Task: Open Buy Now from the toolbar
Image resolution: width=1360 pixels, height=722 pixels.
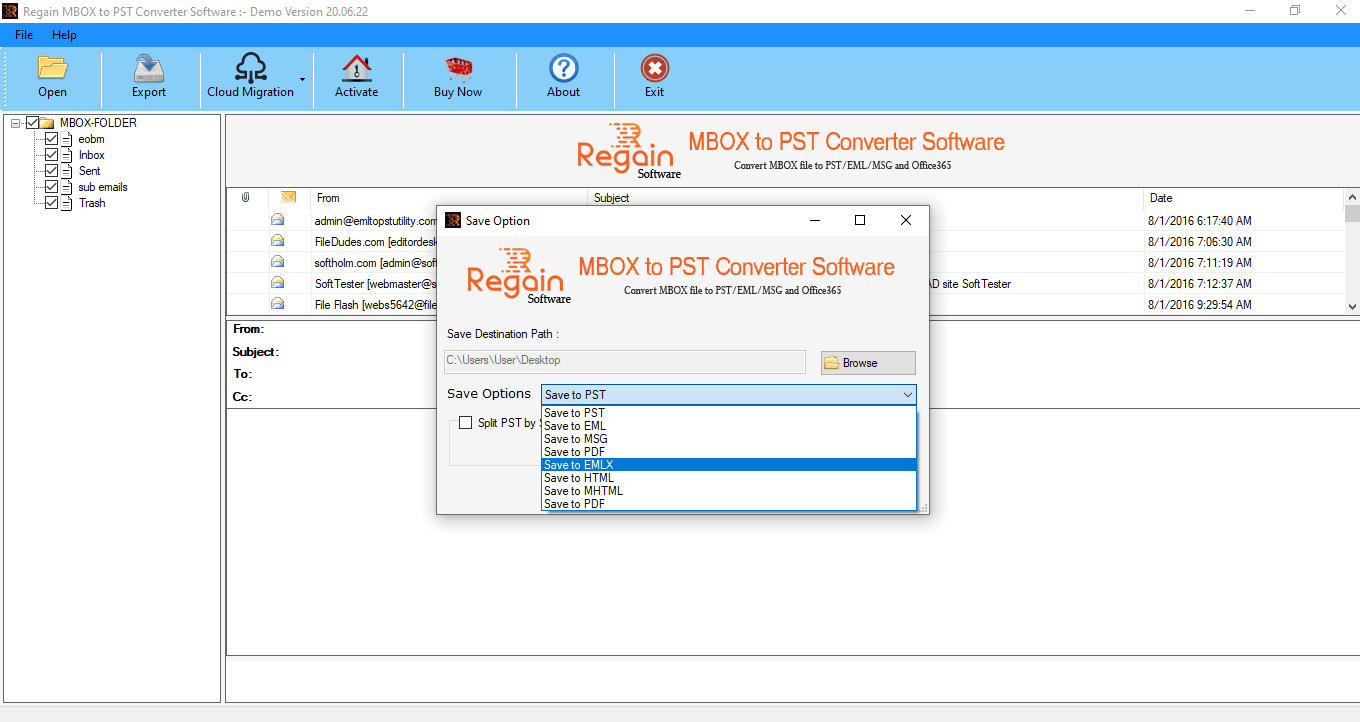Action: 459,77
